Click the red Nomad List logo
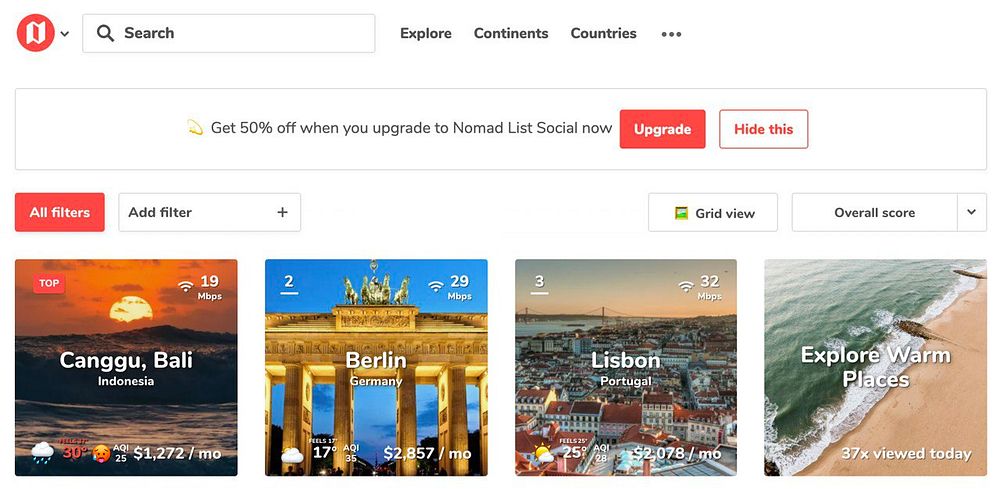Image resolution: width=1000 pixels, height=489 pixels. pyautogui.click(x=36, y=33)
